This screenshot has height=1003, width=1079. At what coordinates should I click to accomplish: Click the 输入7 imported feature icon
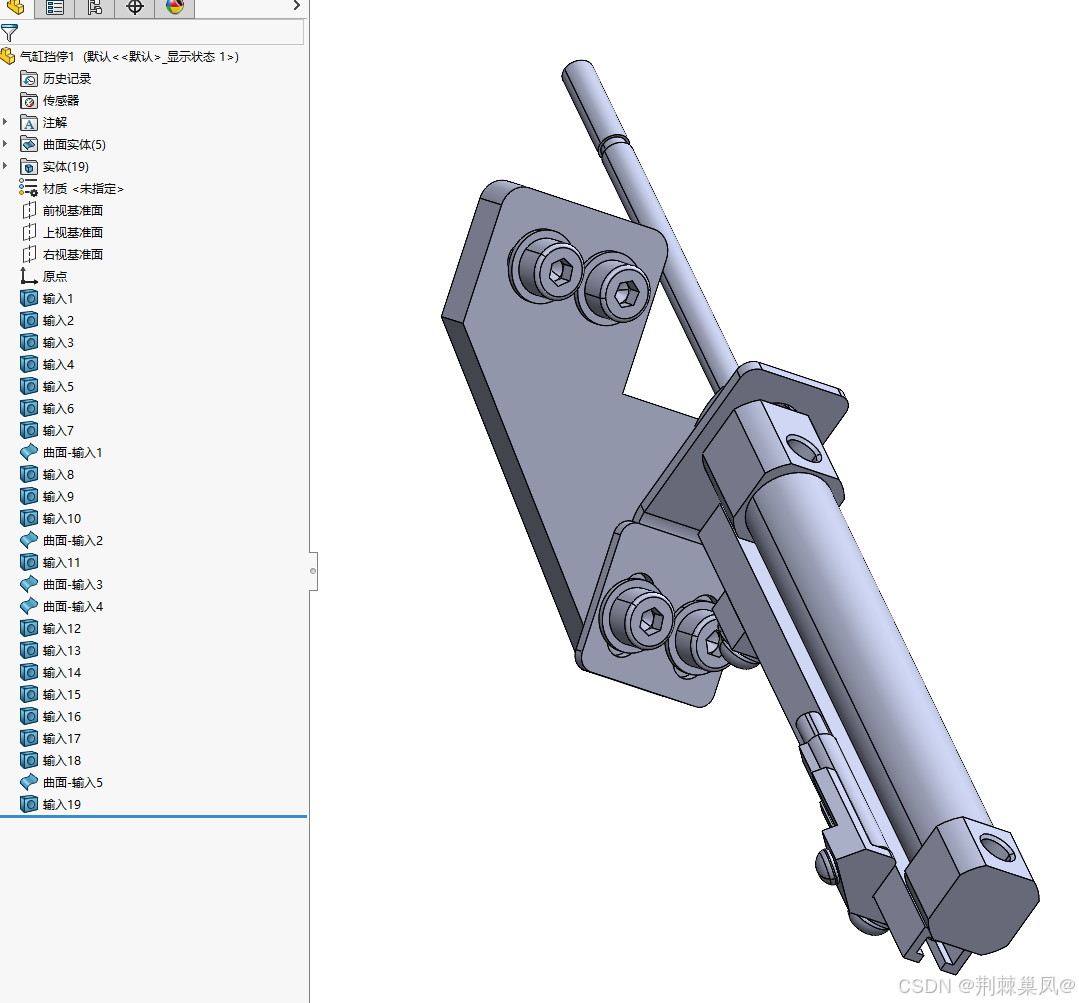click(29, 431)
